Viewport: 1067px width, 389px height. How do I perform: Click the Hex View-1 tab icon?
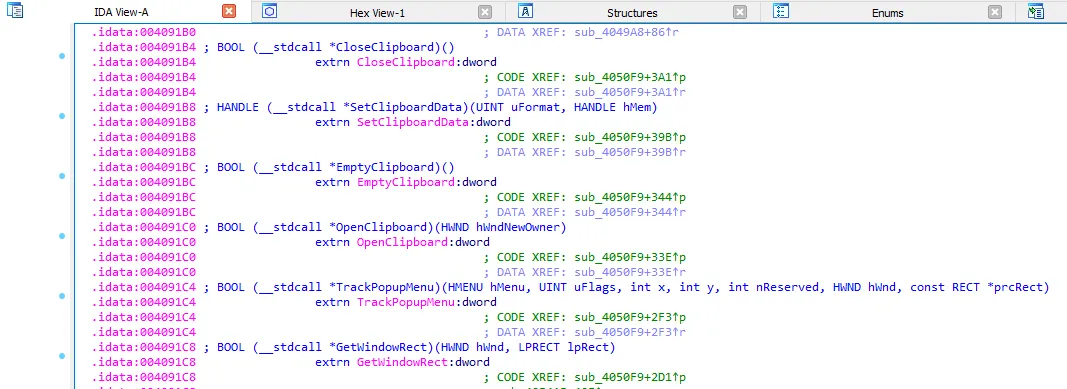(269, 11)
